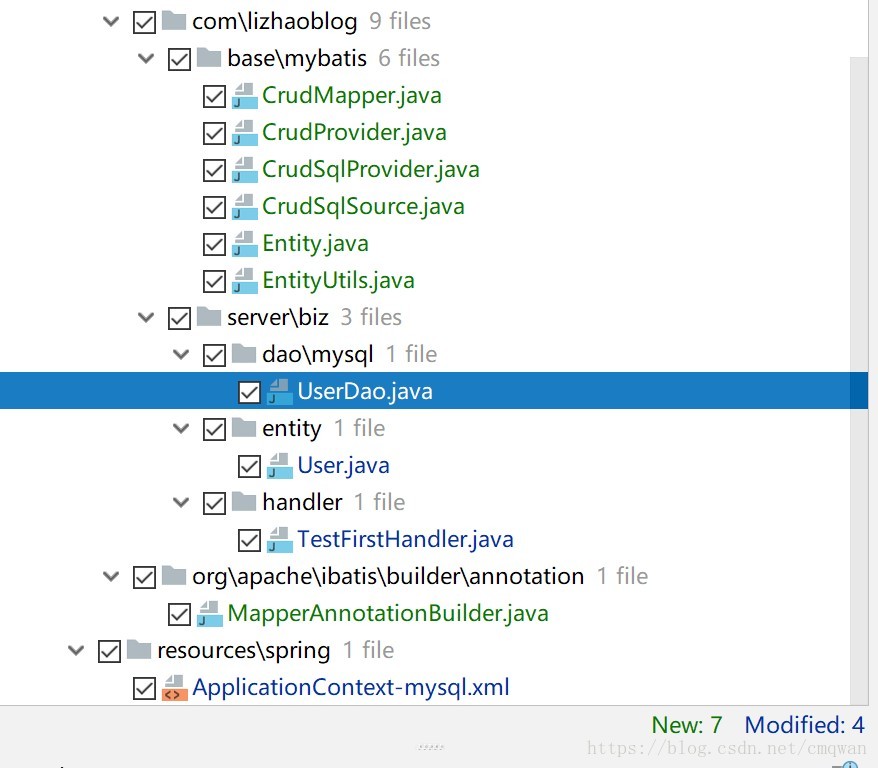Collapse the dao\mysql folder node

click(x=181, y=355)
